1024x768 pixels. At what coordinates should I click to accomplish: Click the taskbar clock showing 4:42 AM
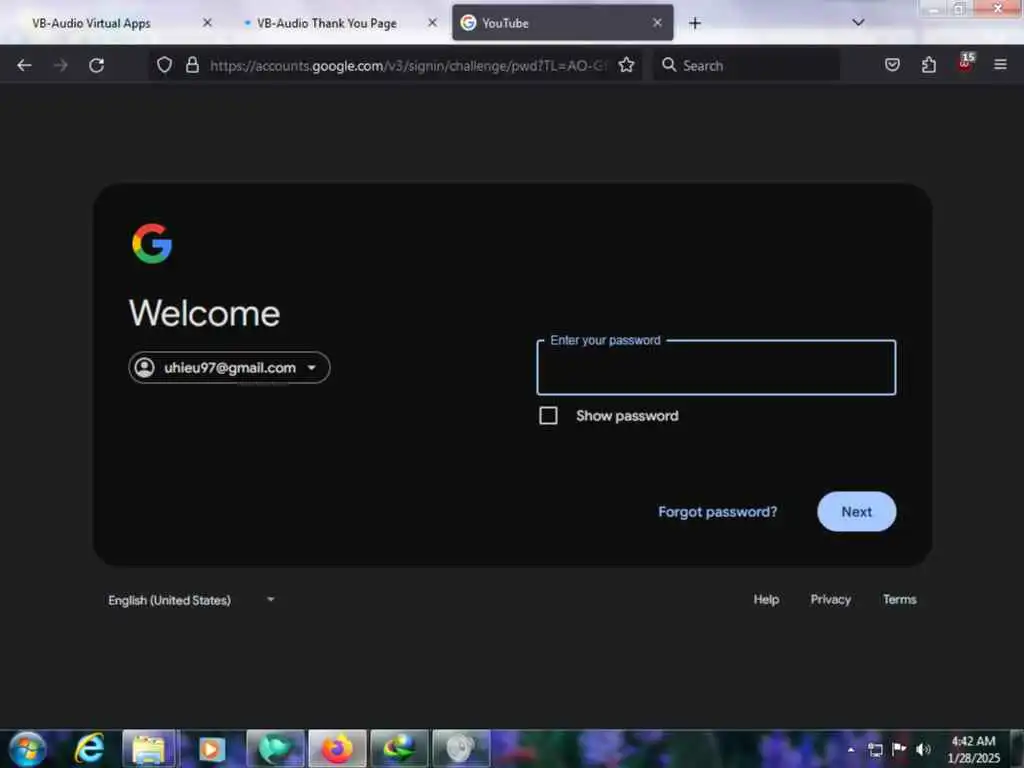click(973, 749)
